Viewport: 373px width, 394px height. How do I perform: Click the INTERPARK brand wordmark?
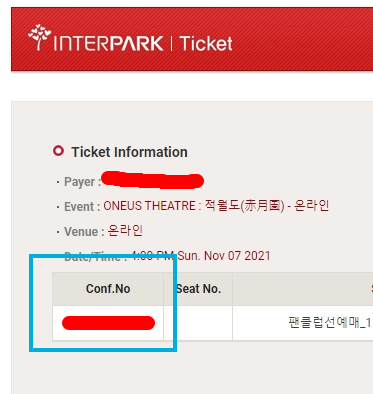point(108,44)
